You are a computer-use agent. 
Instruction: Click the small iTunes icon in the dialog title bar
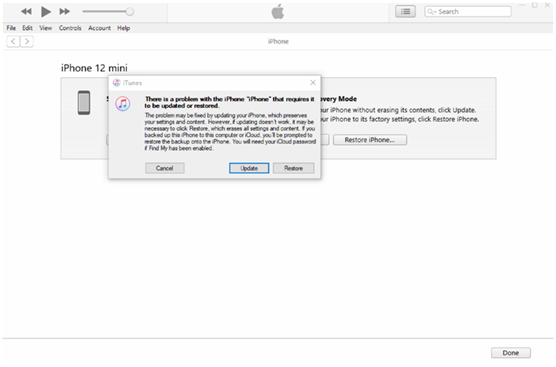click(x=116, y=83)
